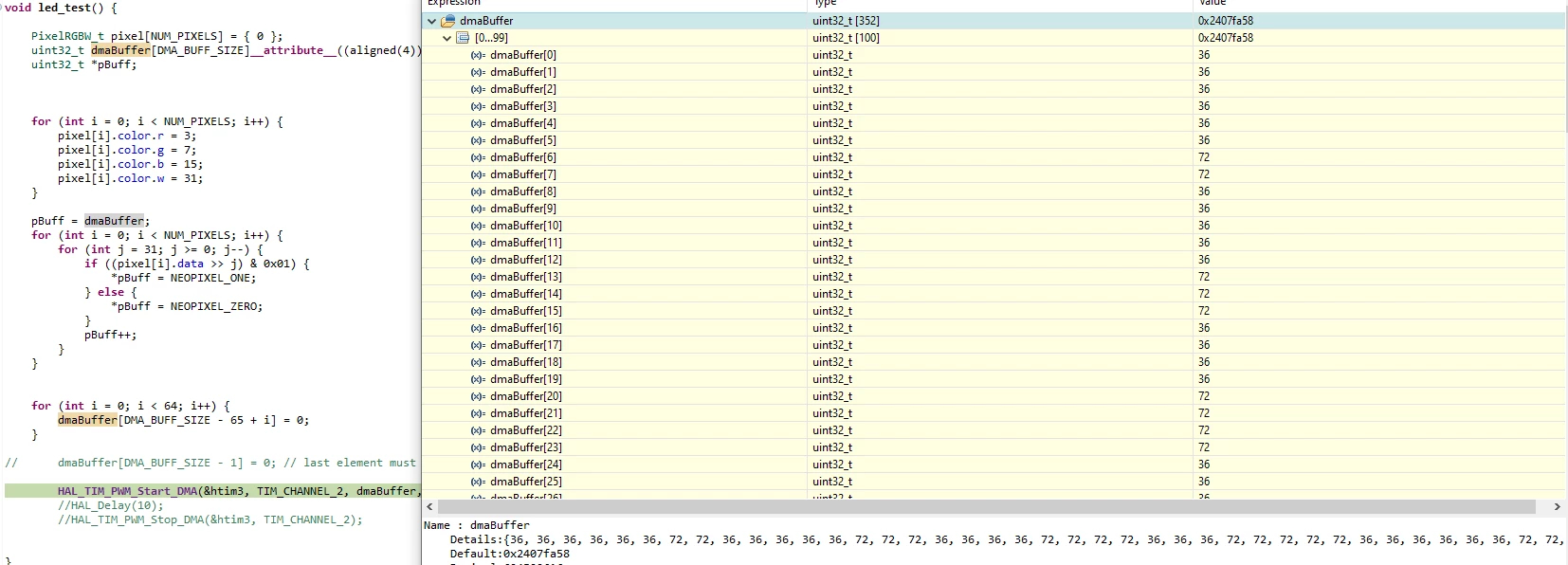
Task: Select the dmaBuffer[1] row
Action: 994,72
